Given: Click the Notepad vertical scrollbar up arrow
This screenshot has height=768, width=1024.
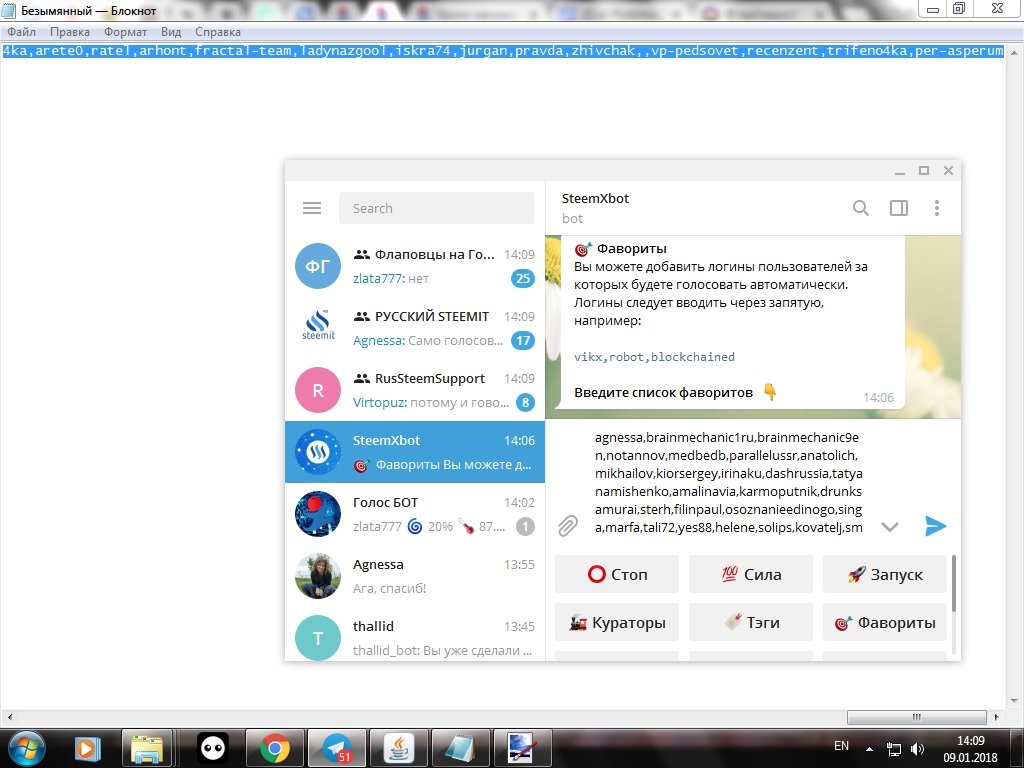Looking at the screenshot, I should (x=1014, y=52).
